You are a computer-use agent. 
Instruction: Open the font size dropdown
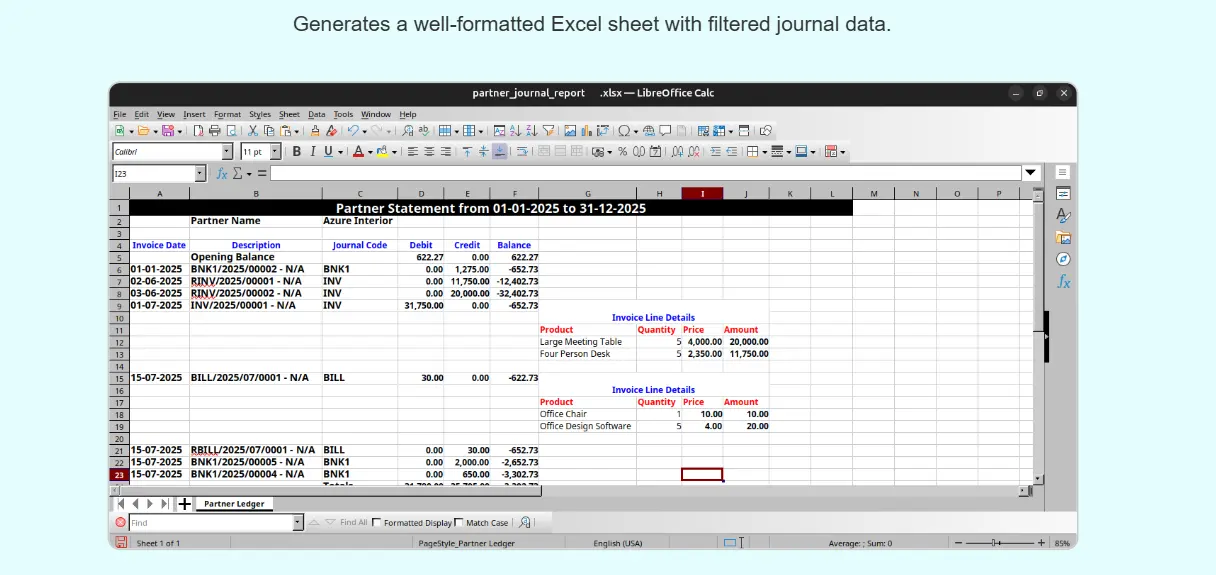tap(275, 152)
